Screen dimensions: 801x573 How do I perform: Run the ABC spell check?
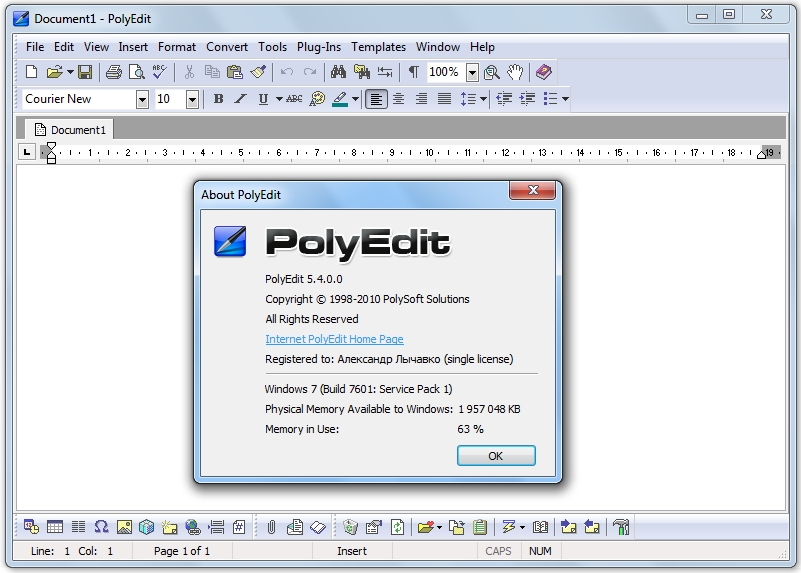[159, 72]
